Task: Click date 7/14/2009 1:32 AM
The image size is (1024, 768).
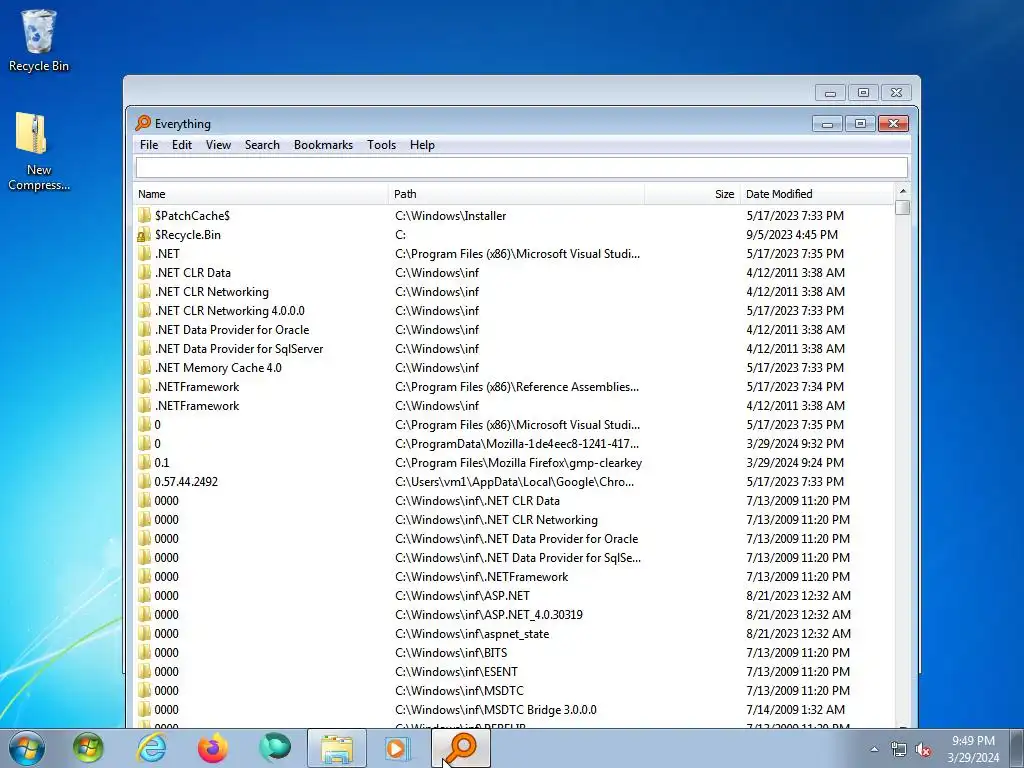Action: (795, 709)
